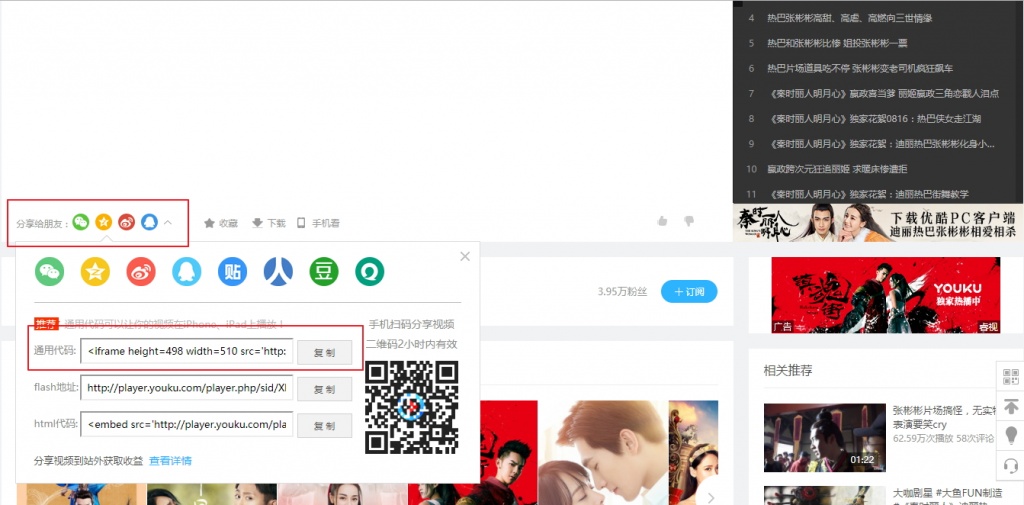Viewport: 1024px width, 505px height.
Task: Click the QR code icon in side toolbar
Action: pyautogui.click(x=1011, y=376)
